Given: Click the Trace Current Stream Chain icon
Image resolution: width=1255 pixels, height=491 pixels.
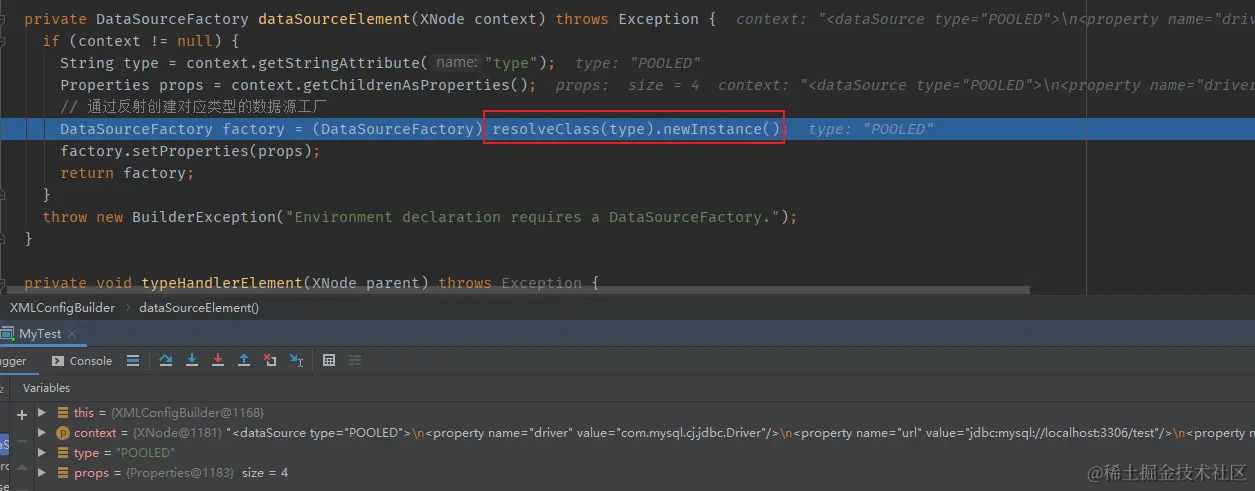Looking at the screenshot, I should pos(355,361).
